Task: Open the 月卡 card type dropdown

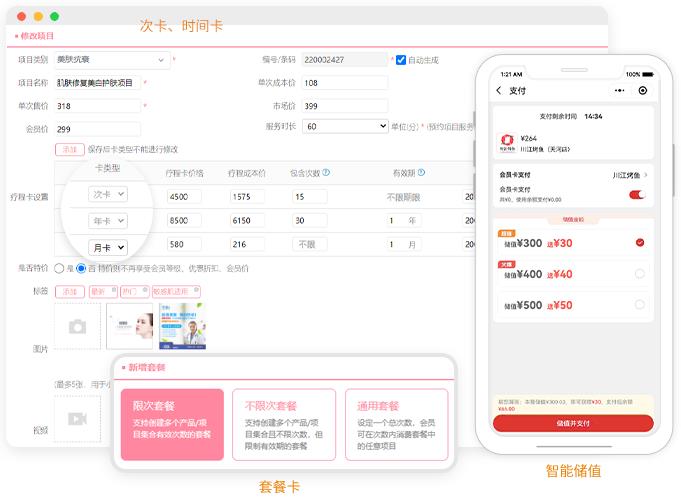Action: pyautogui.click(x=108, y=247)
